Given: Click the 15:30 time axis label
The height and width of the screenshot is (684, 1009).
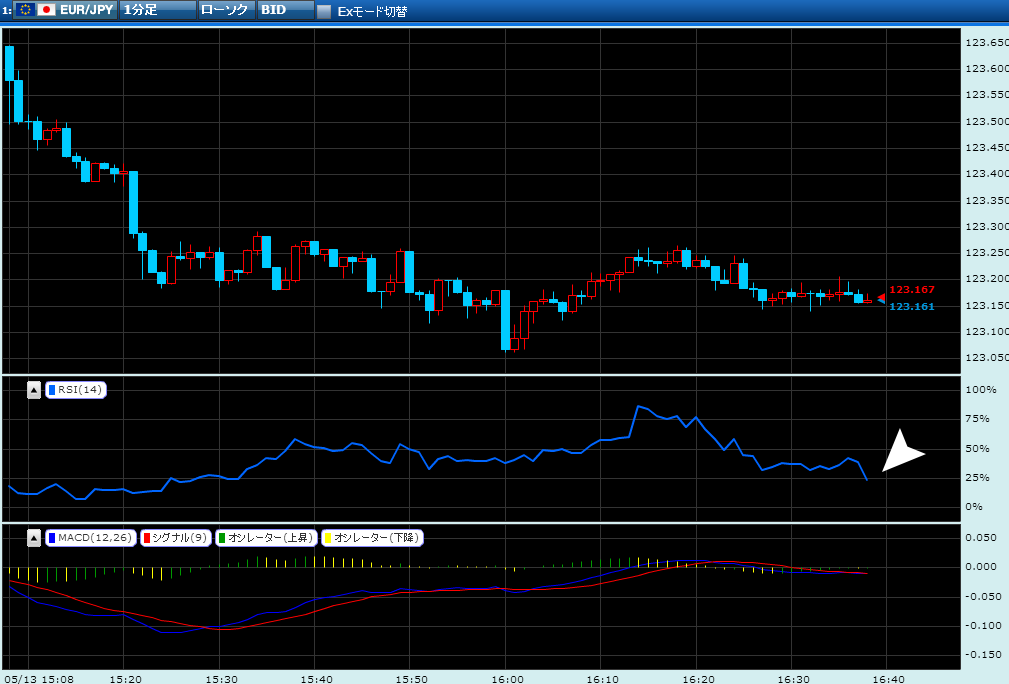Looking at the screenshot, I should [221, 679].
